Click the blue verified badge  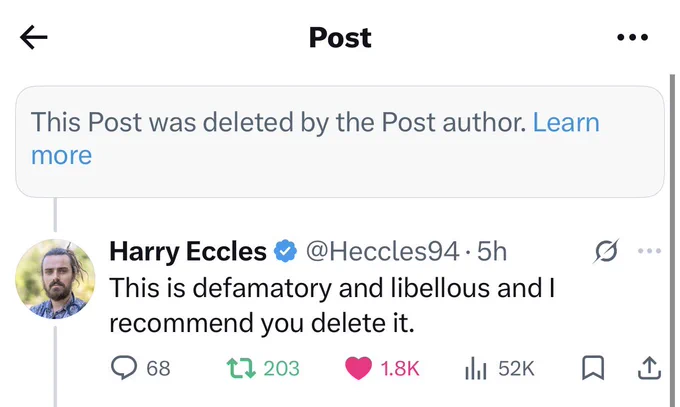(x=285, y=251)
